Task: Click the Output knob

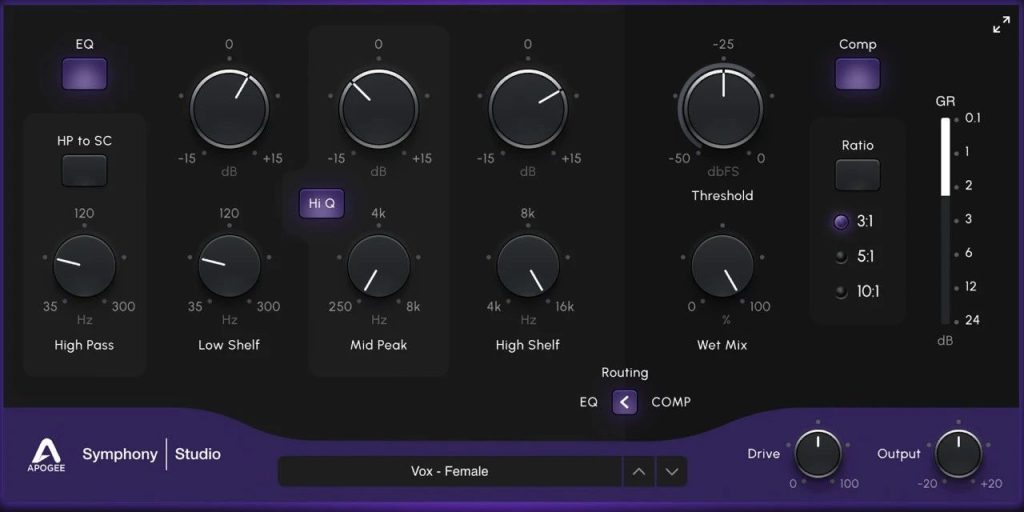Action: (x=958, y=454)
